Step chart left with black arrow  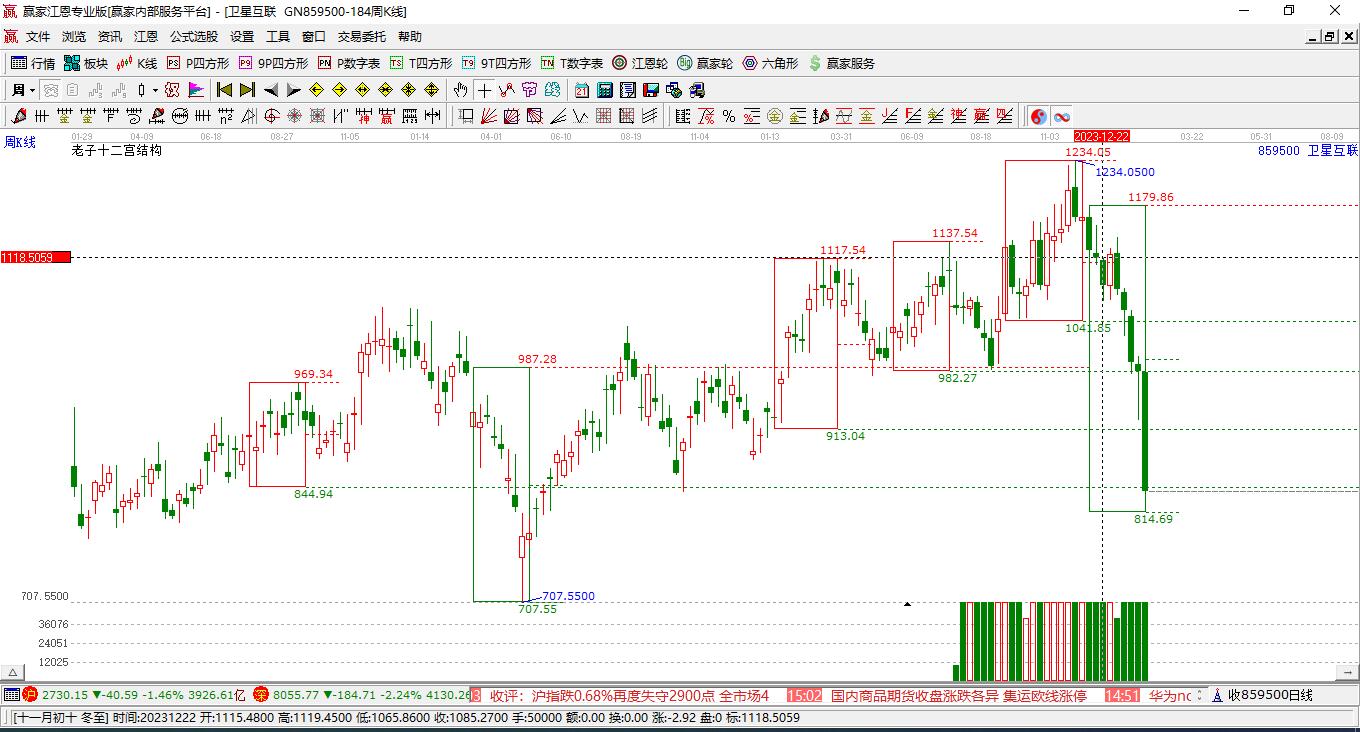[x=271, y=90]
